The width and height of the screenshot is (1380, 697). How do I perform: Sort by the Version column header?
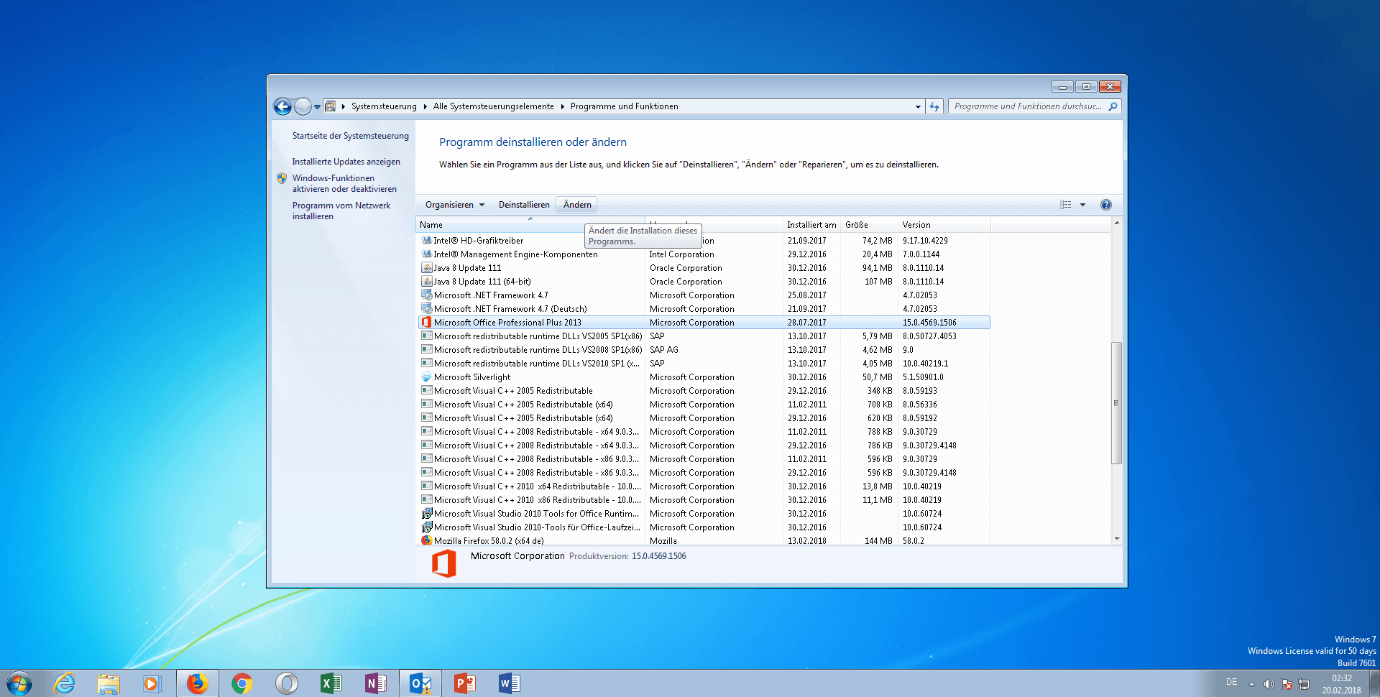click(x=944, y=224)
